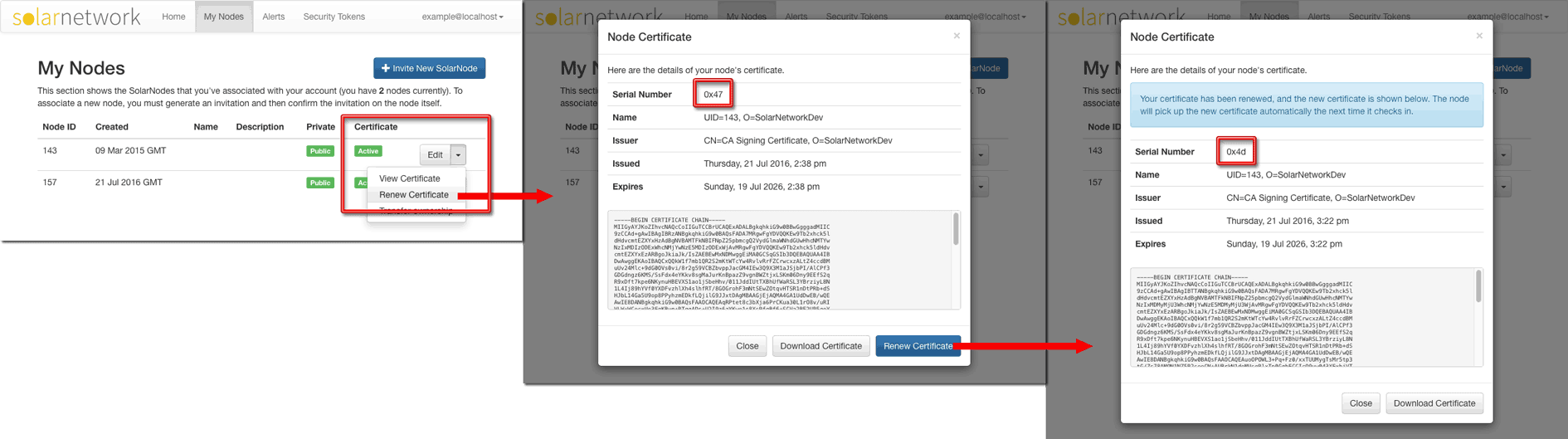Click 'Sunday, 19 Jul 2026, 2:38 pm' expiry date

point(762,187)
